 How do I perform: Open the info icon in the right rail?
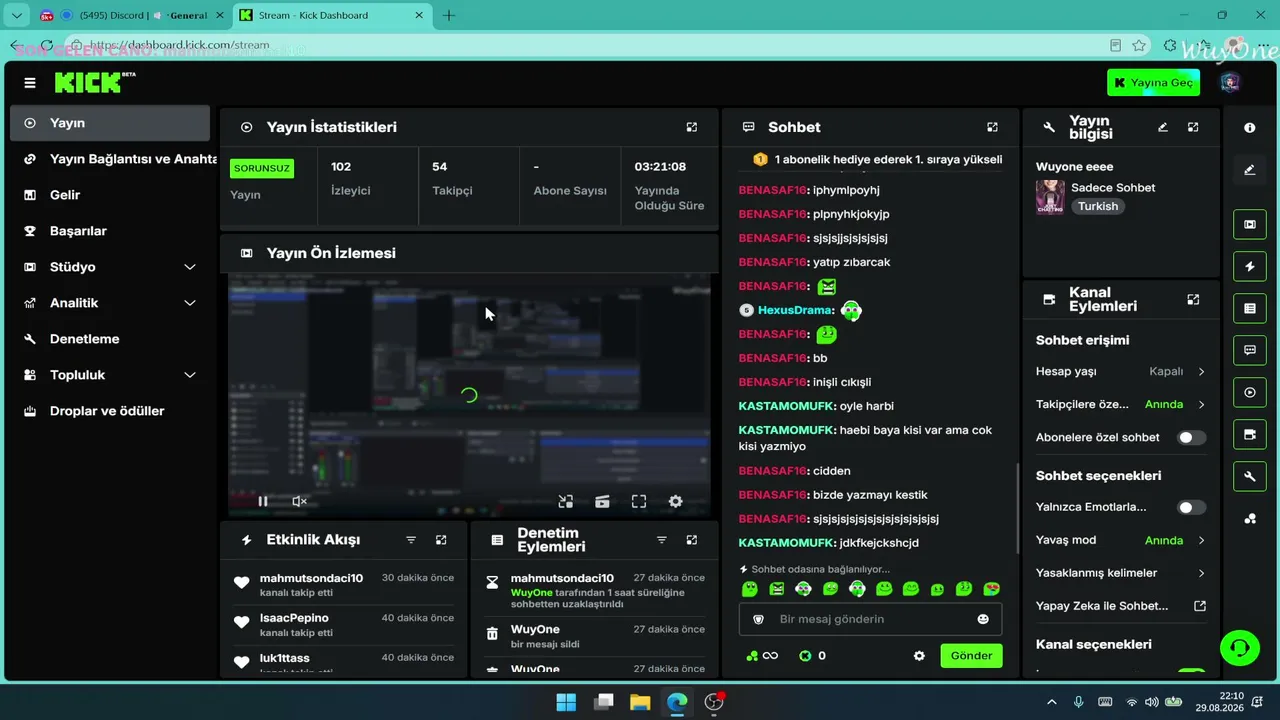click(x=1250, y=128)
